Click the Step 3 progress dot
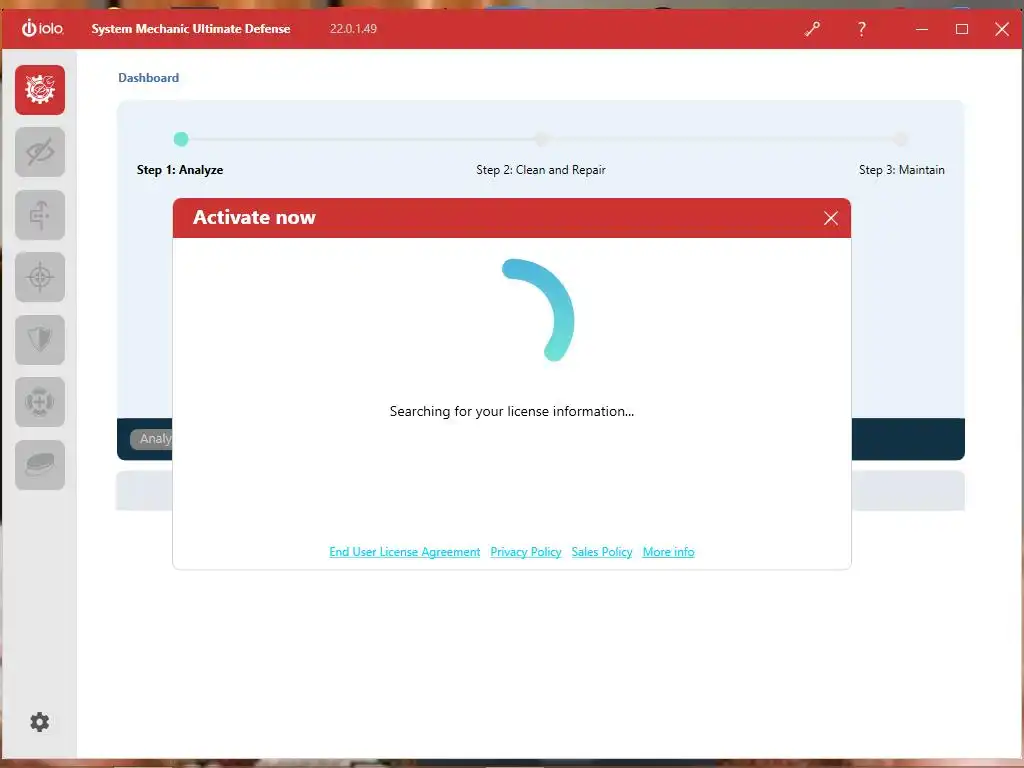Screen dimensions: 1024x768 click(x=901, y=139)
